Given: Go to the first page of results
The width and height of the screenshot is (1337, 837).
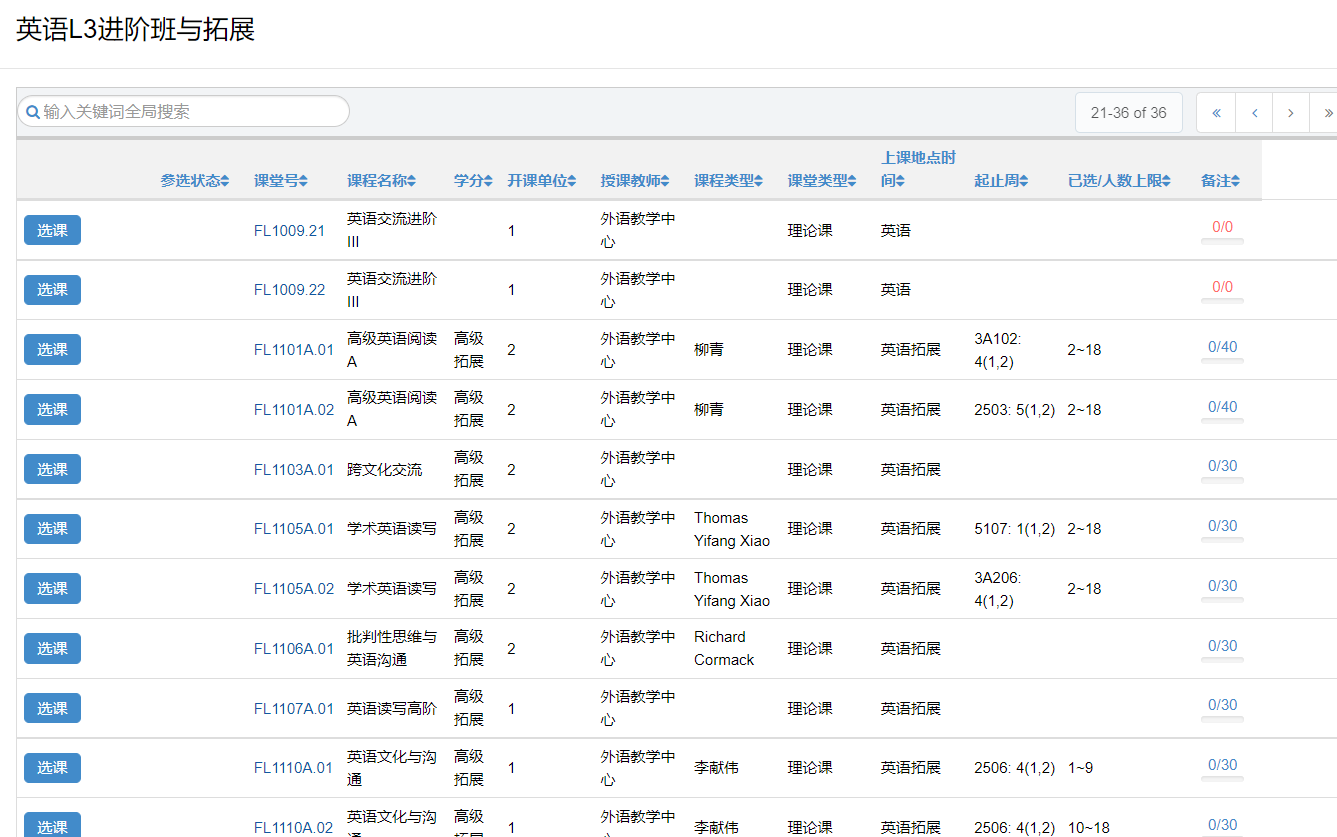Looking at the screenshot, I should click(1216, 113).
